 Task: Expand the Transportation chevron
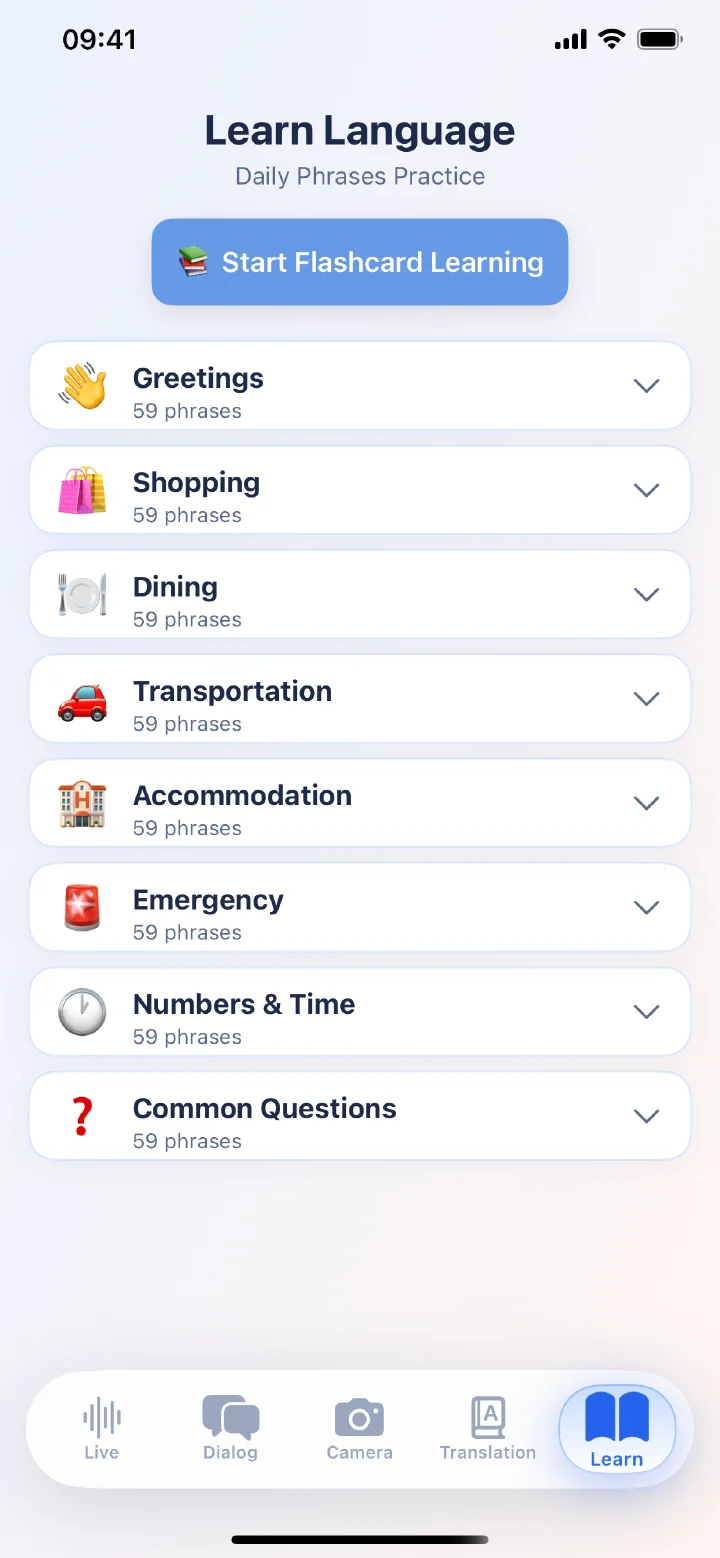(647, 699)
